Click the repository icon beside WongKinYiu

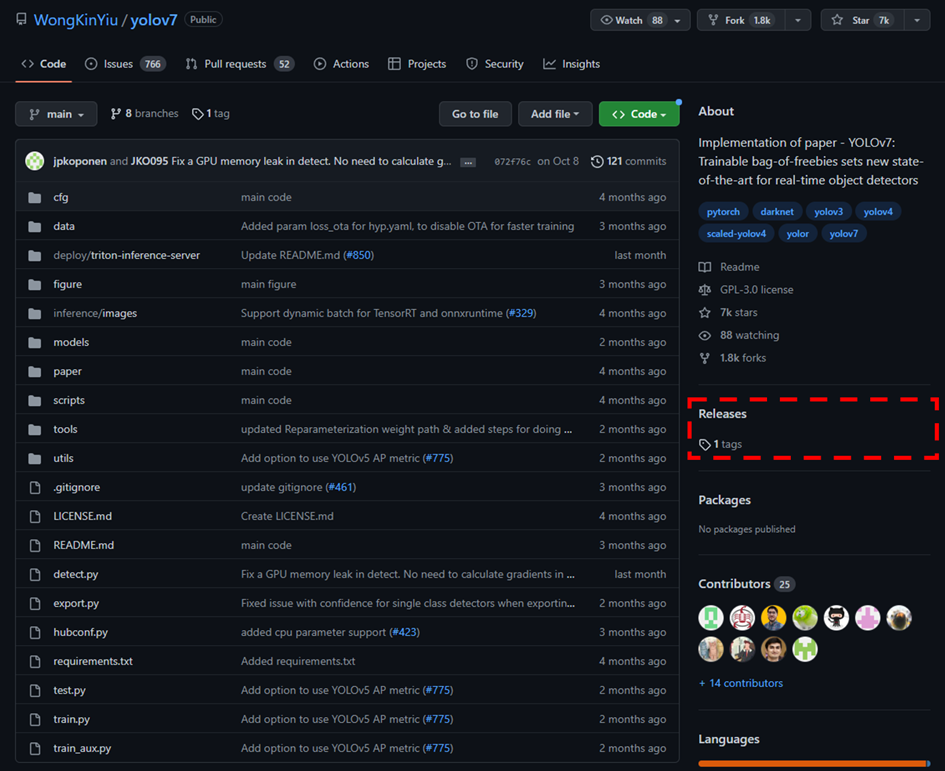(22, 19)
